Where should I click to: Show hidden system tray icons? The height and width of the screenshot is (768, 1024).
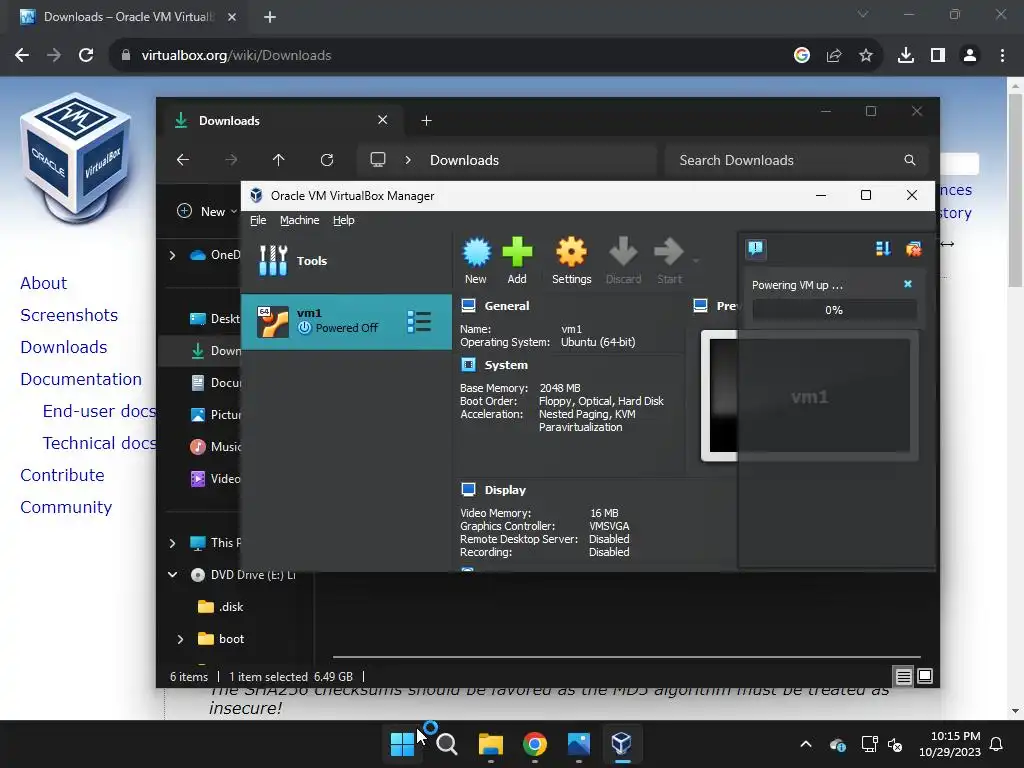[x=806, y=744]
